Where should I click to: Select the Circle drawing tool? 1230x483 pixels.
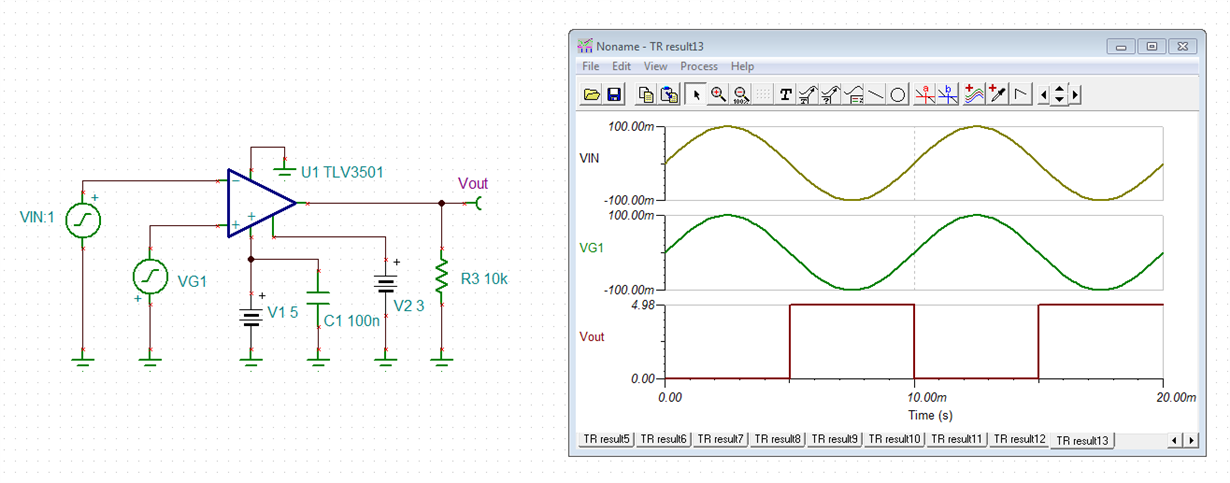coord(898,95)
